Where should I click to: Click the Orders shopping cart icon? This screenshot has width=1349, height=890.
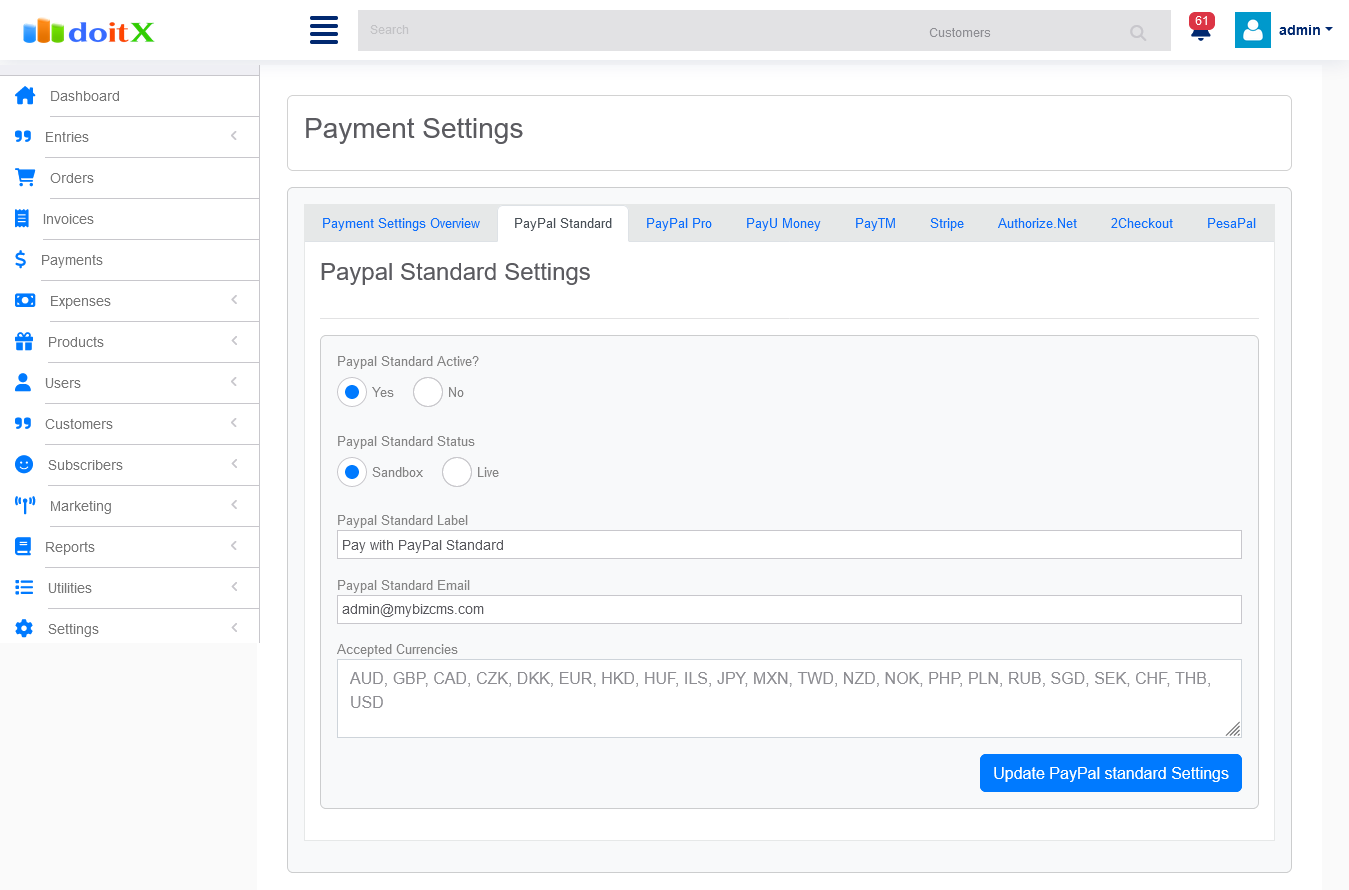(x=25, y=178)
